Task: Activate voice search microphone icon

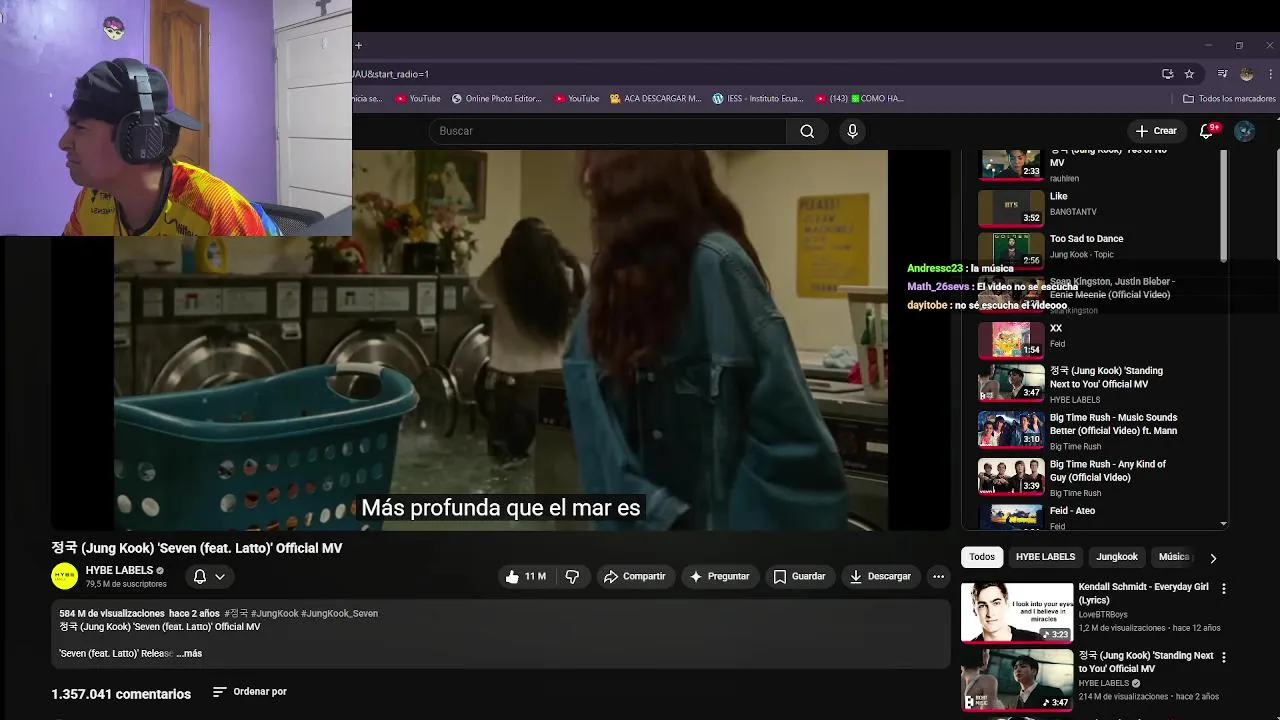Action: (852, 131)
